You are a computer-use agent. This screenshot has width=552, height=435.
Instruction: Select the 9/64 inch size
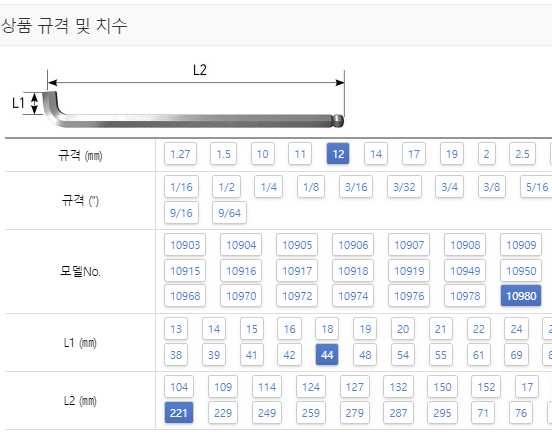(x=229, y=213)
